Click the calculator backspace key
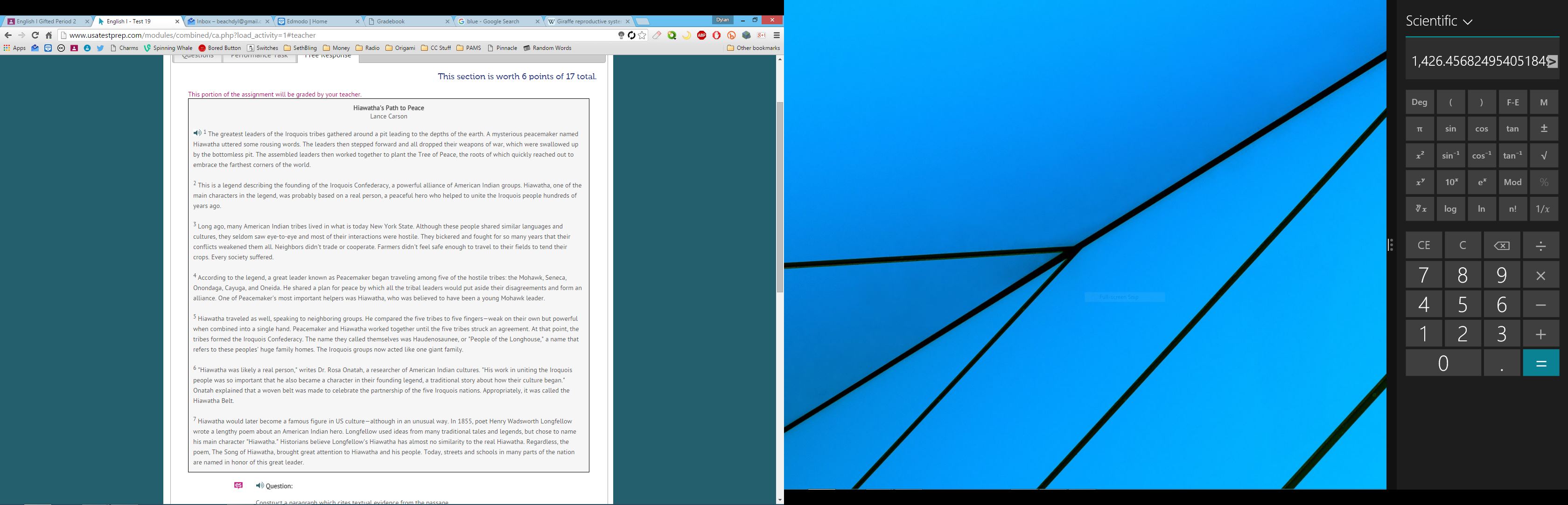The image size is (1568, 505). 1502,245
